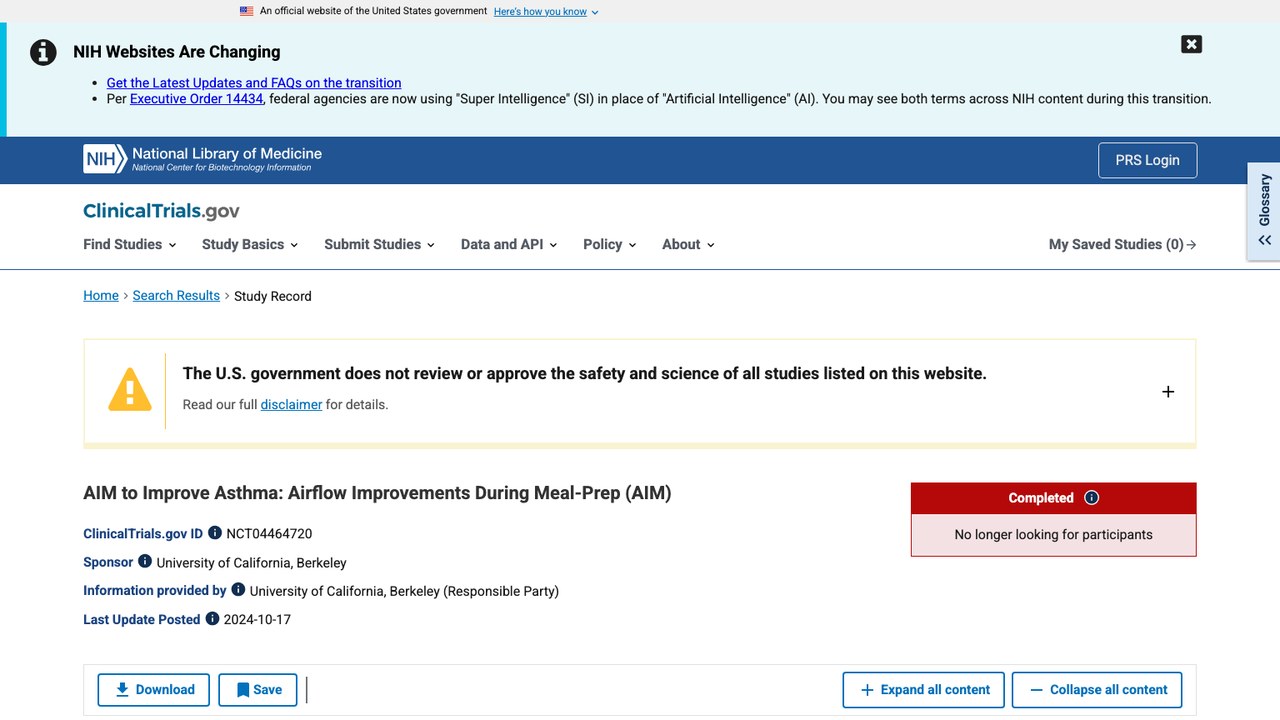
Task: Expand 'Here's how you know' dropdown
Action: tap(546, 12)
